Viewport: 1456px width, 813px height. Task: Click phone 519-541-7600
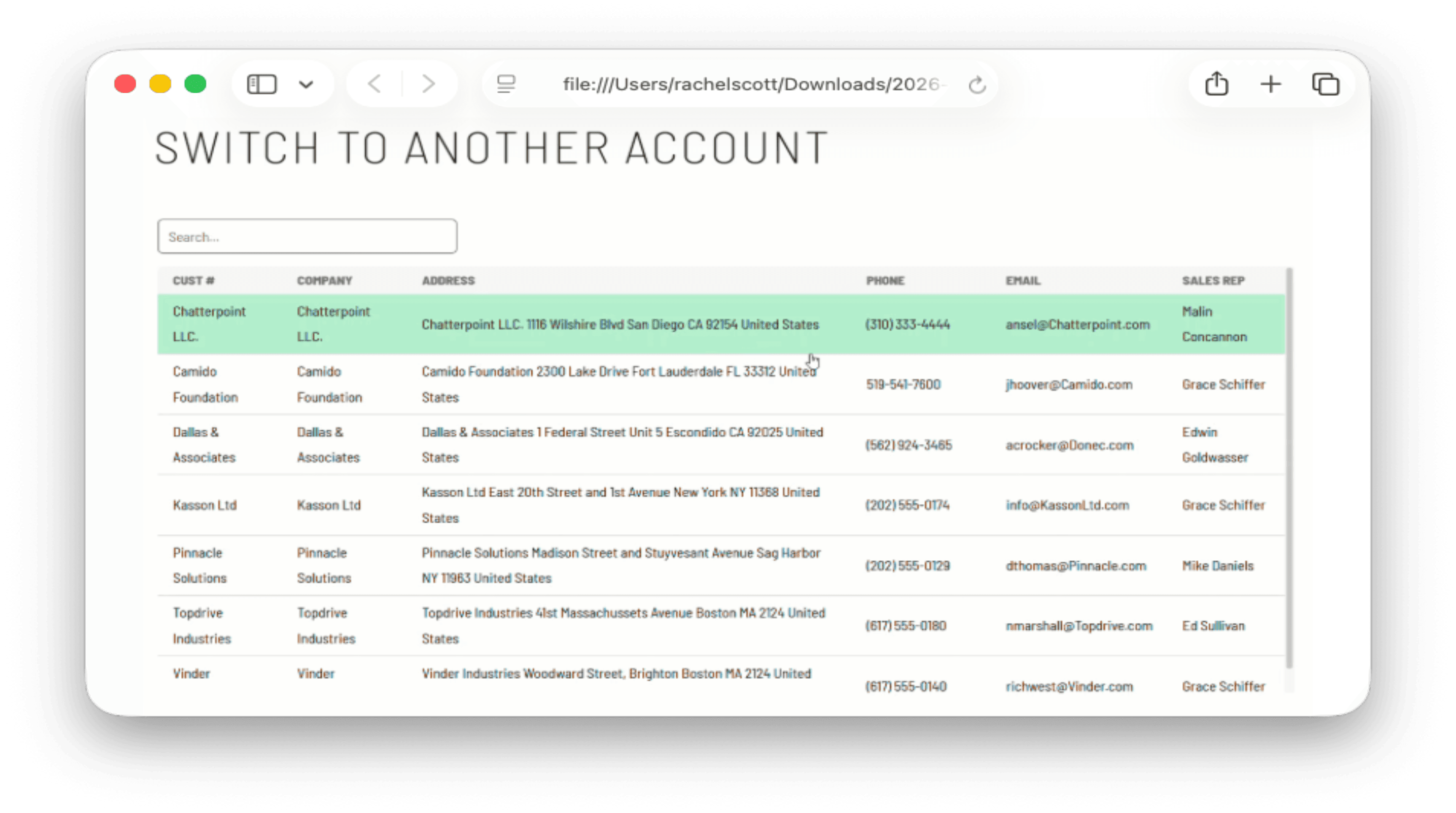(903, 384)
